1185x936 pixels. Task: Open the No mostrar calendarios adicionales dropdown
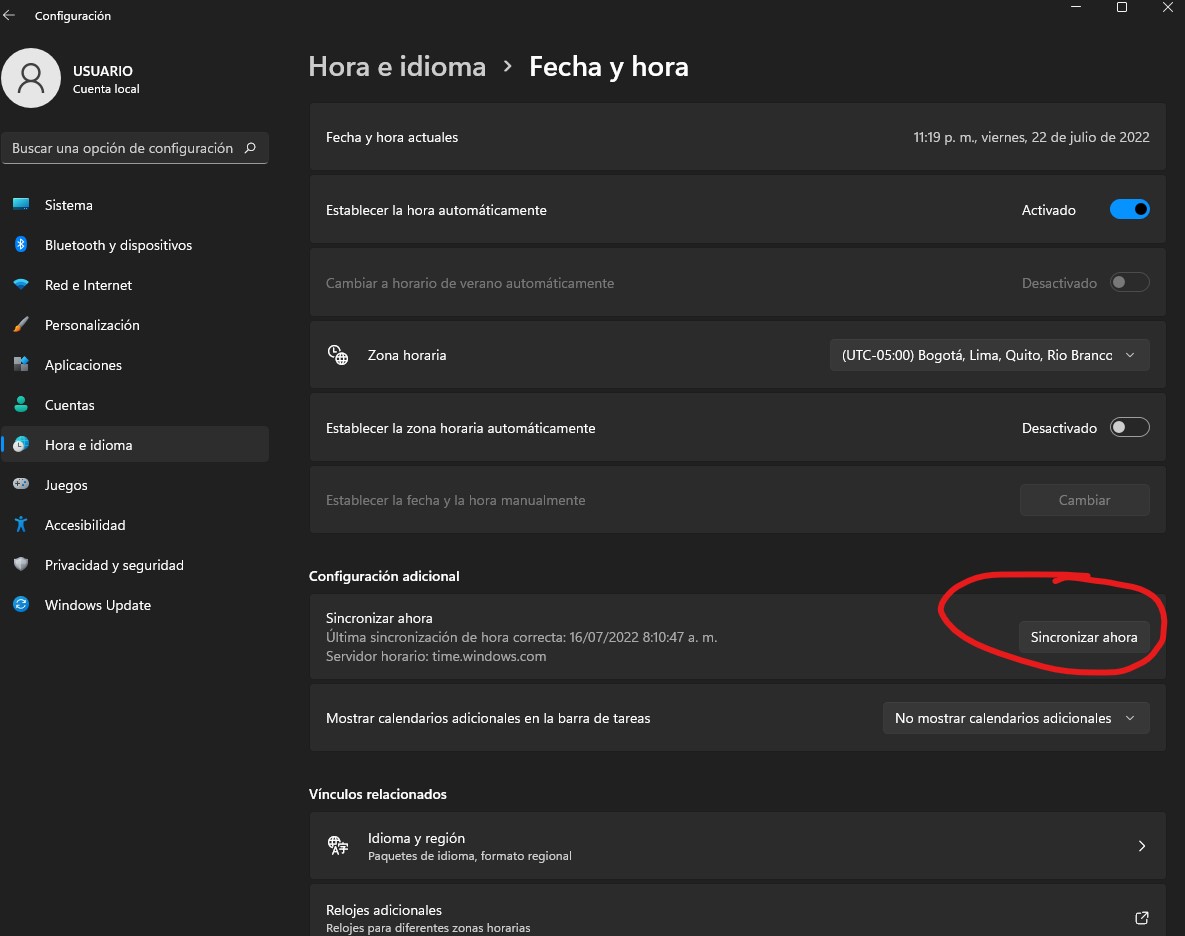click(x=1015, y=718)
